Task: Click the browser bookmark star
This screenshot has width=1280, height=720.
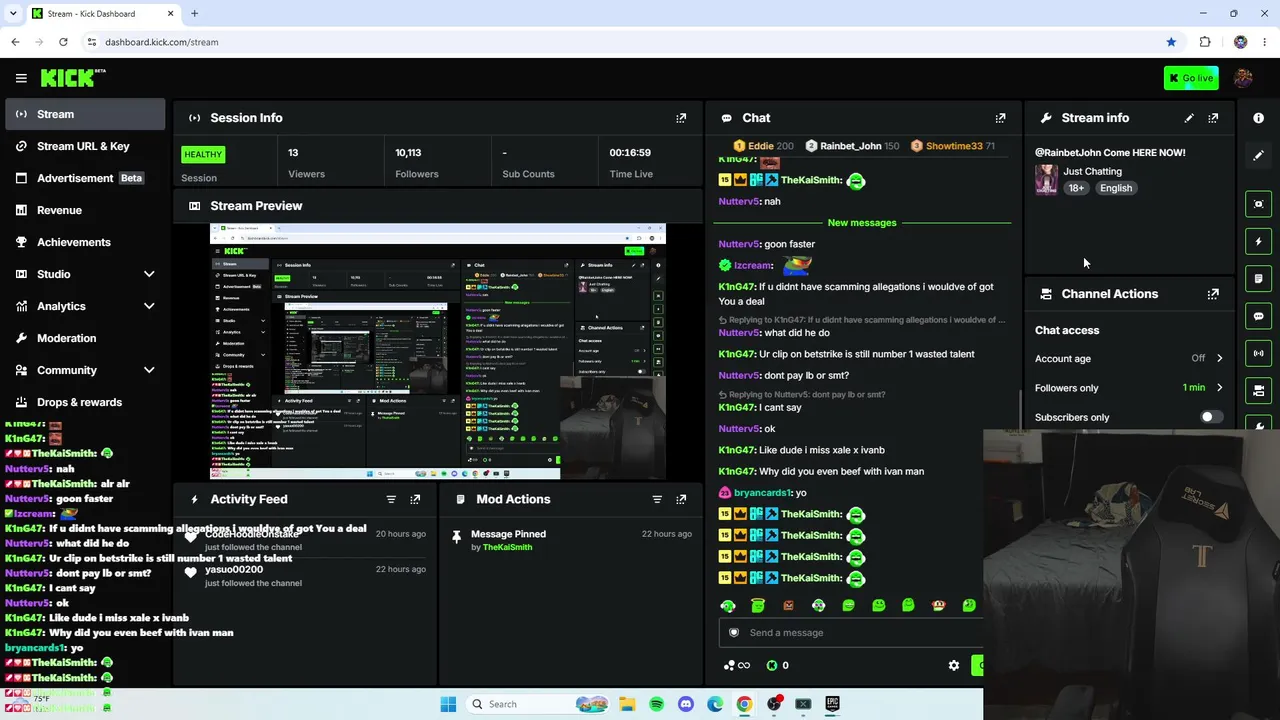Action: 1171,42
